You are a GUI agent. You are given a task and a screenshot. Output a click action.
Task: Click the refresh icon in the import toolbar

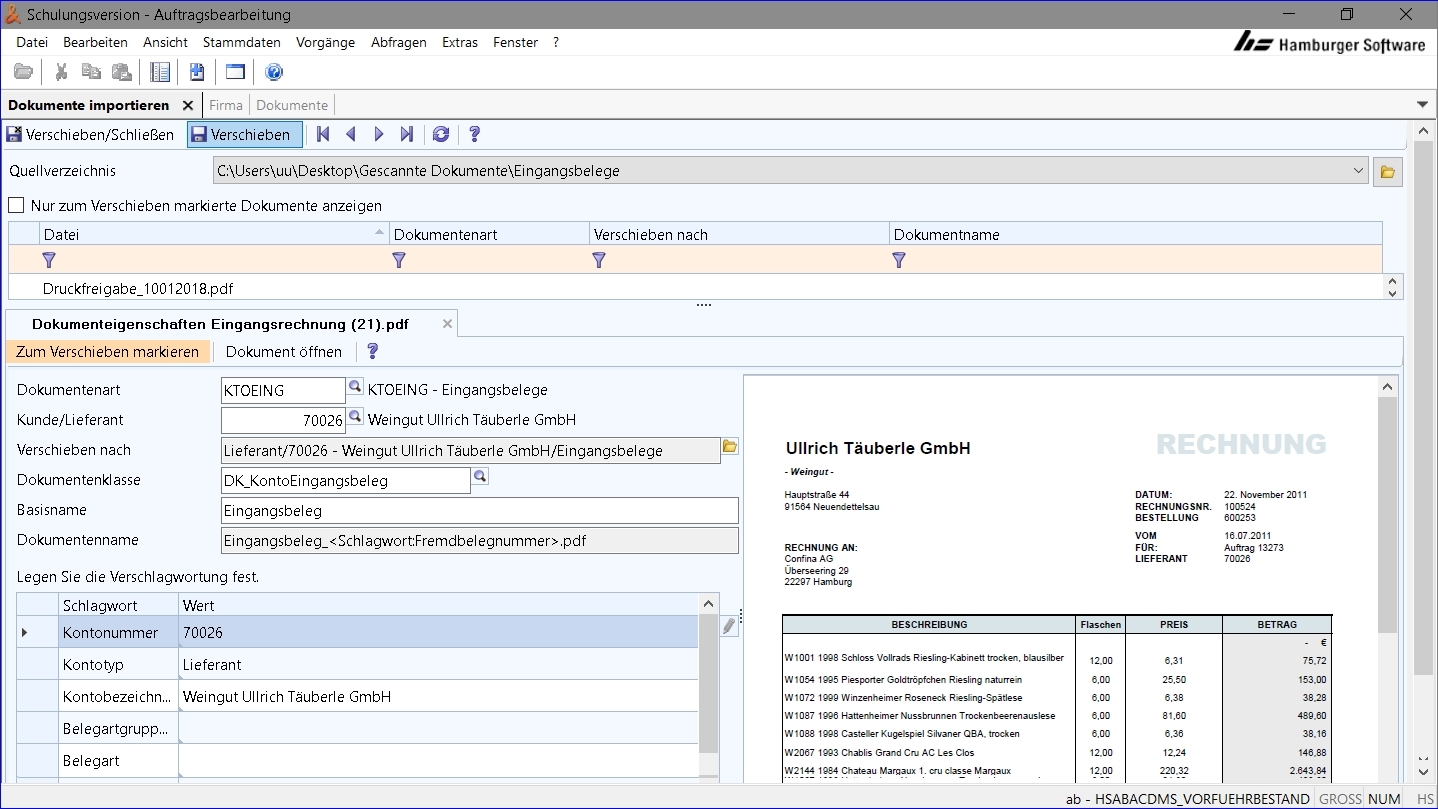(x=440, y=135)
